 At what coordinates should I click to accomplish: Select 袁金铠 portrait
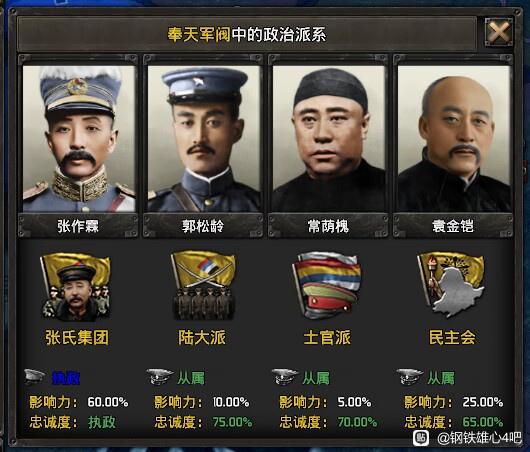[x=454, y=139]
